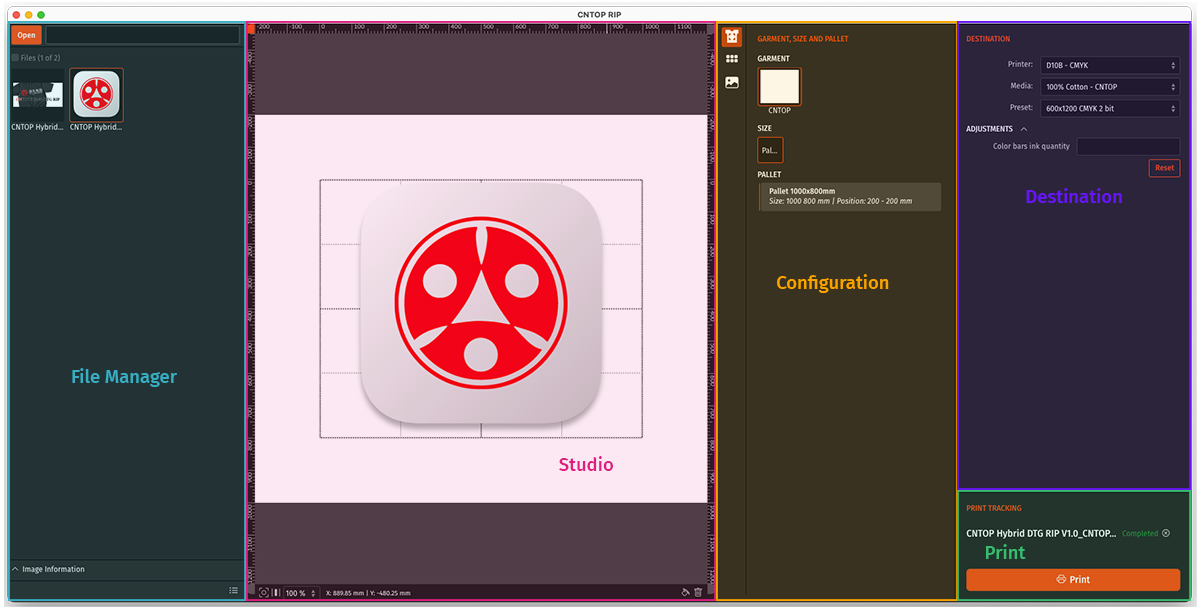This screenshot has height=612, width=1200.
Task: Open the Preset dropdown 600x1200 CMYK 2 bit
Action: pyautogui.click(x=1110, y=108)
